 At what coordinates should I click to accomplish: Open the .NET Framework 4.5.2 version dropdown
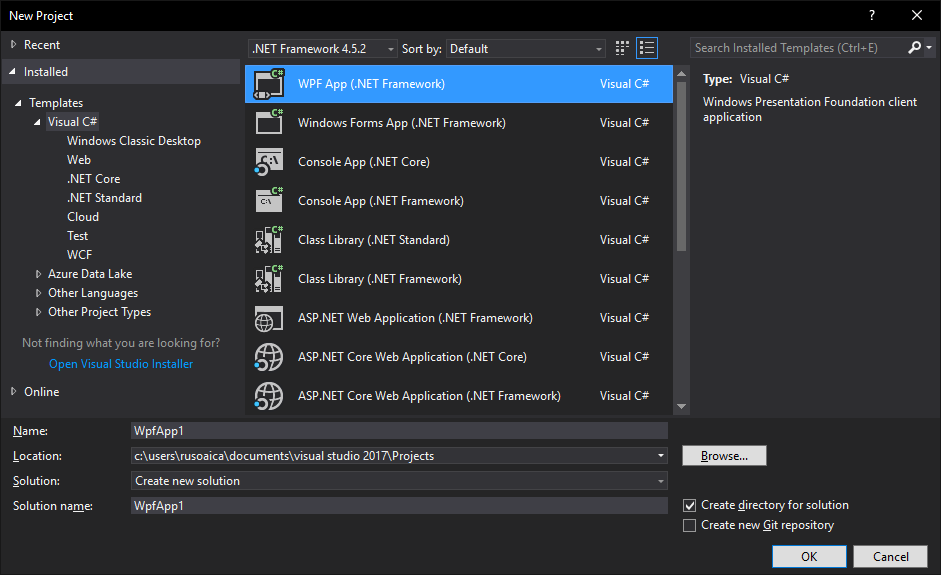tap(322, 49)
